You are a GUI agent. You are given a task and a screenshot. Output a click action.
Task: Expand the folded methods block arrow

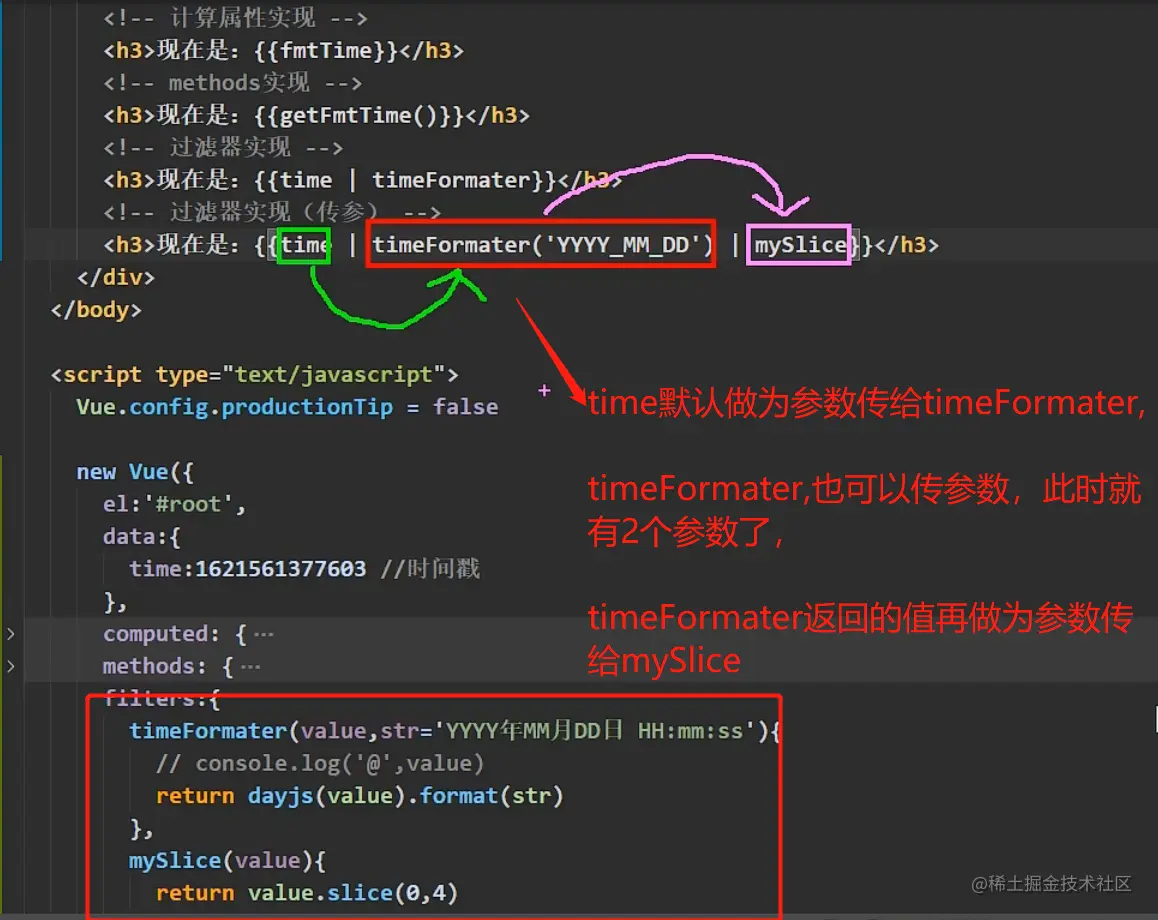pos(10,666)
